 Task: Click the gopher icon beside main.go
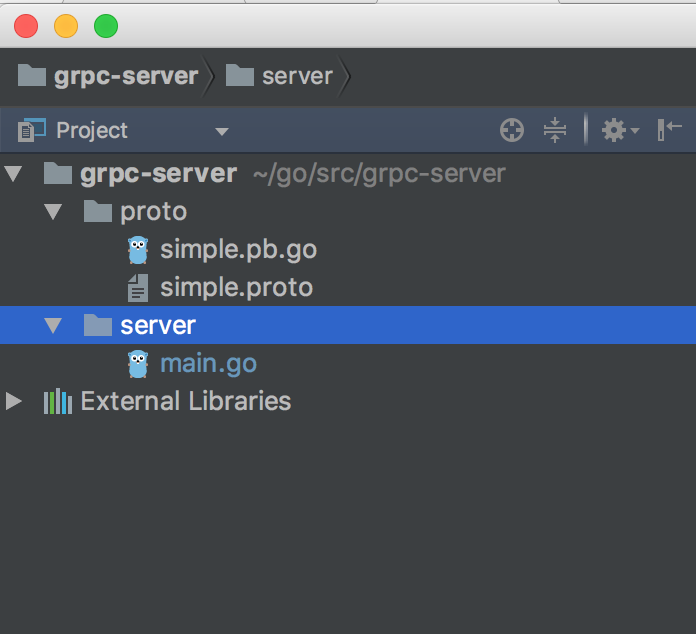point(138,364)
